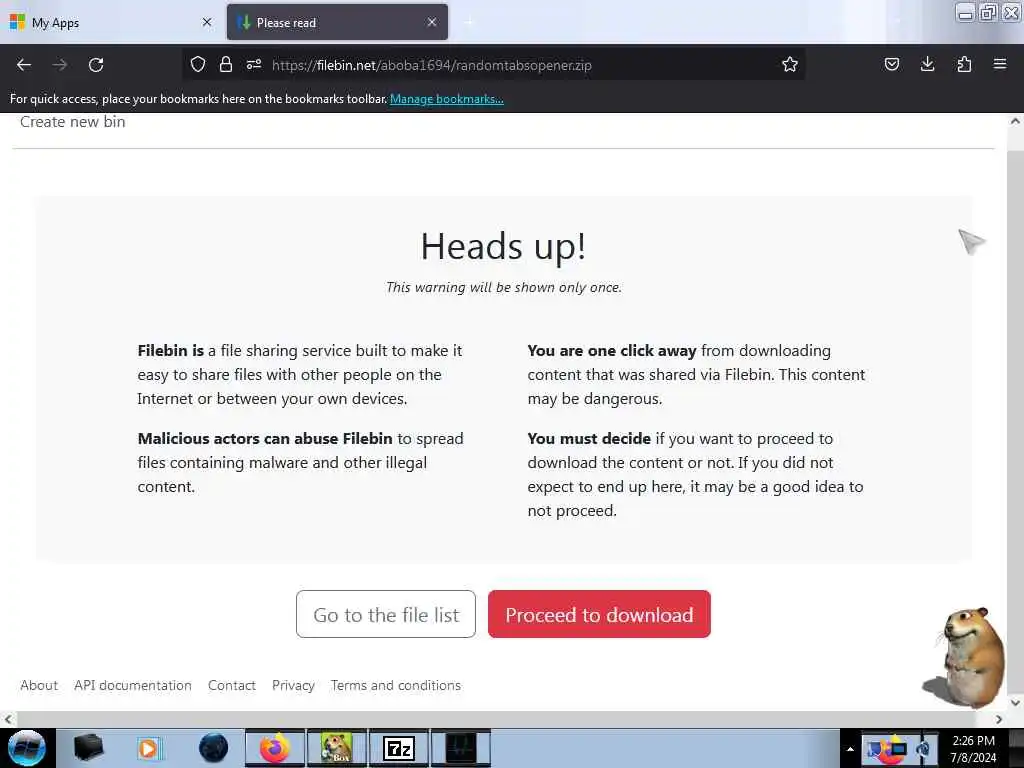This screenshot has width=1024, height=768.
Task: Open Terms and conditions link
Action: [x=396, y=686]
